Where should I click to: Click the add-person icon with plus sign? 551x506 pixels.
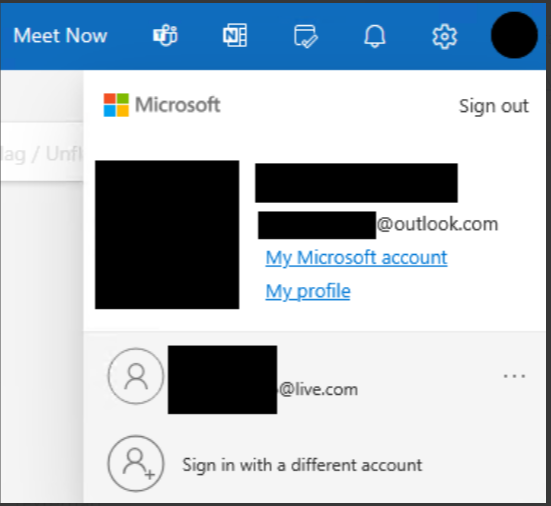click(x=136, y=464)
